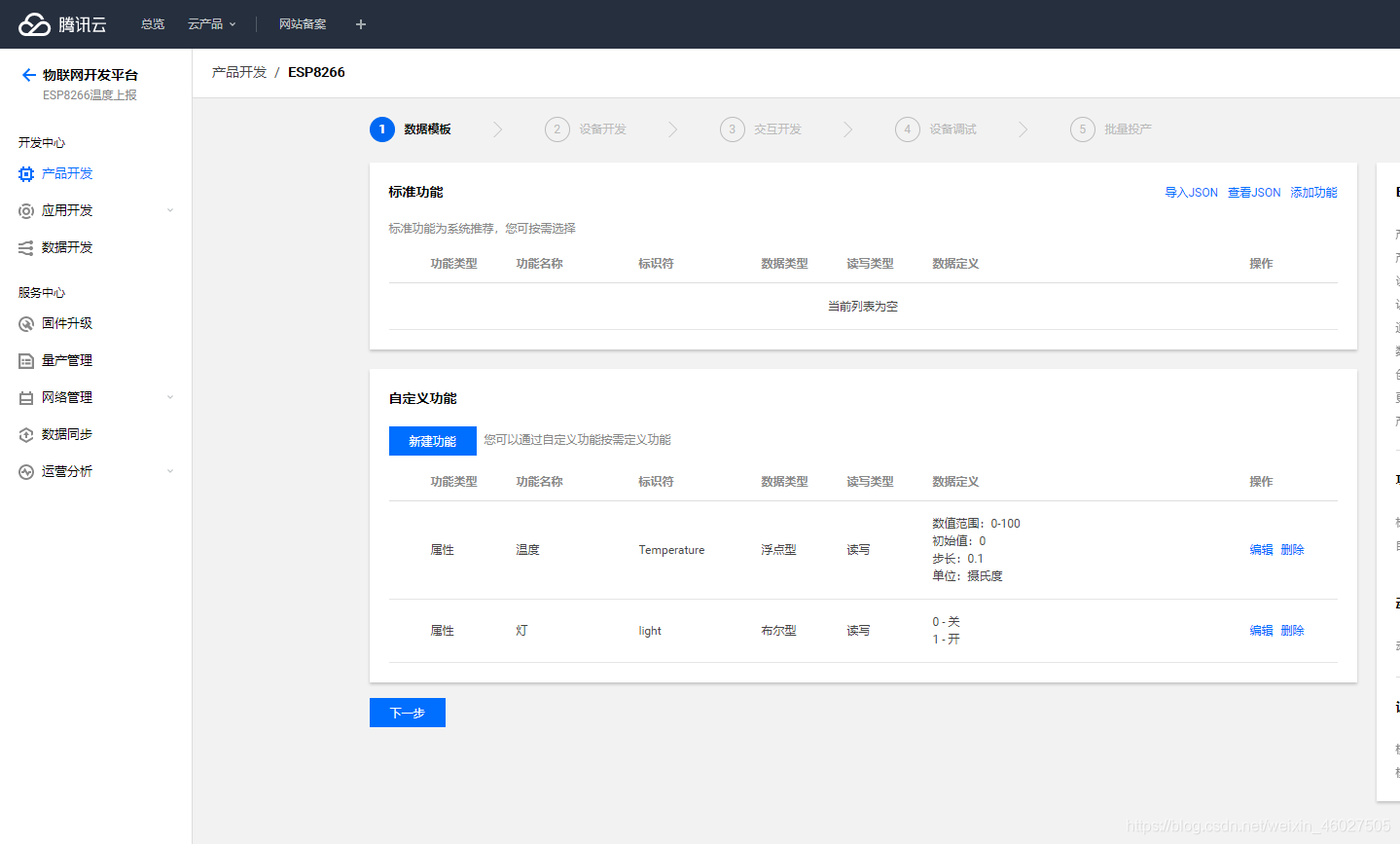Edit the Temperature property via 编辑
Screen dimensions: 1400x844
coord(1260,549)
